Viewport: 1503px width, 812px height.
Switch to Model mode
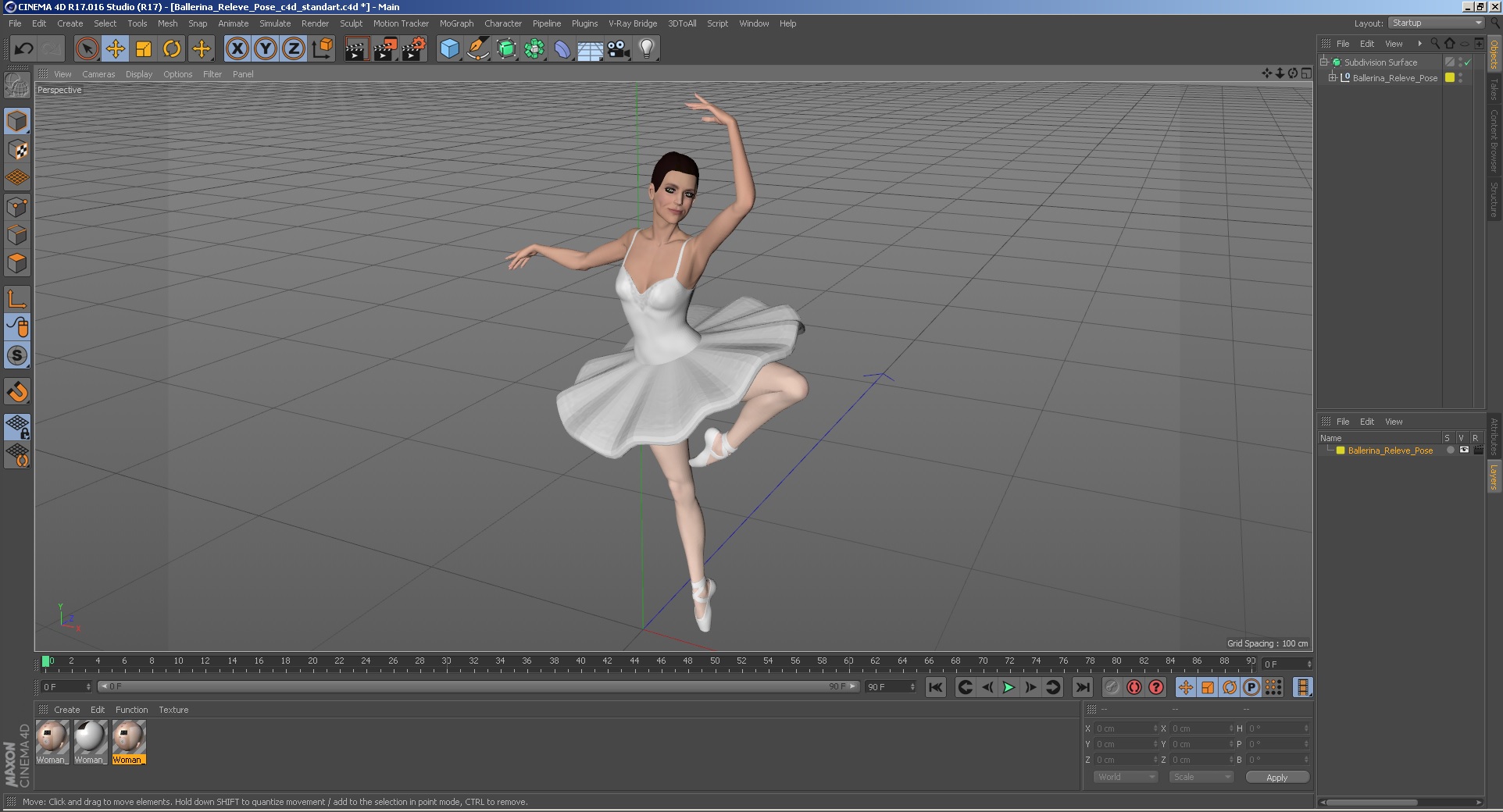point(17,121)
